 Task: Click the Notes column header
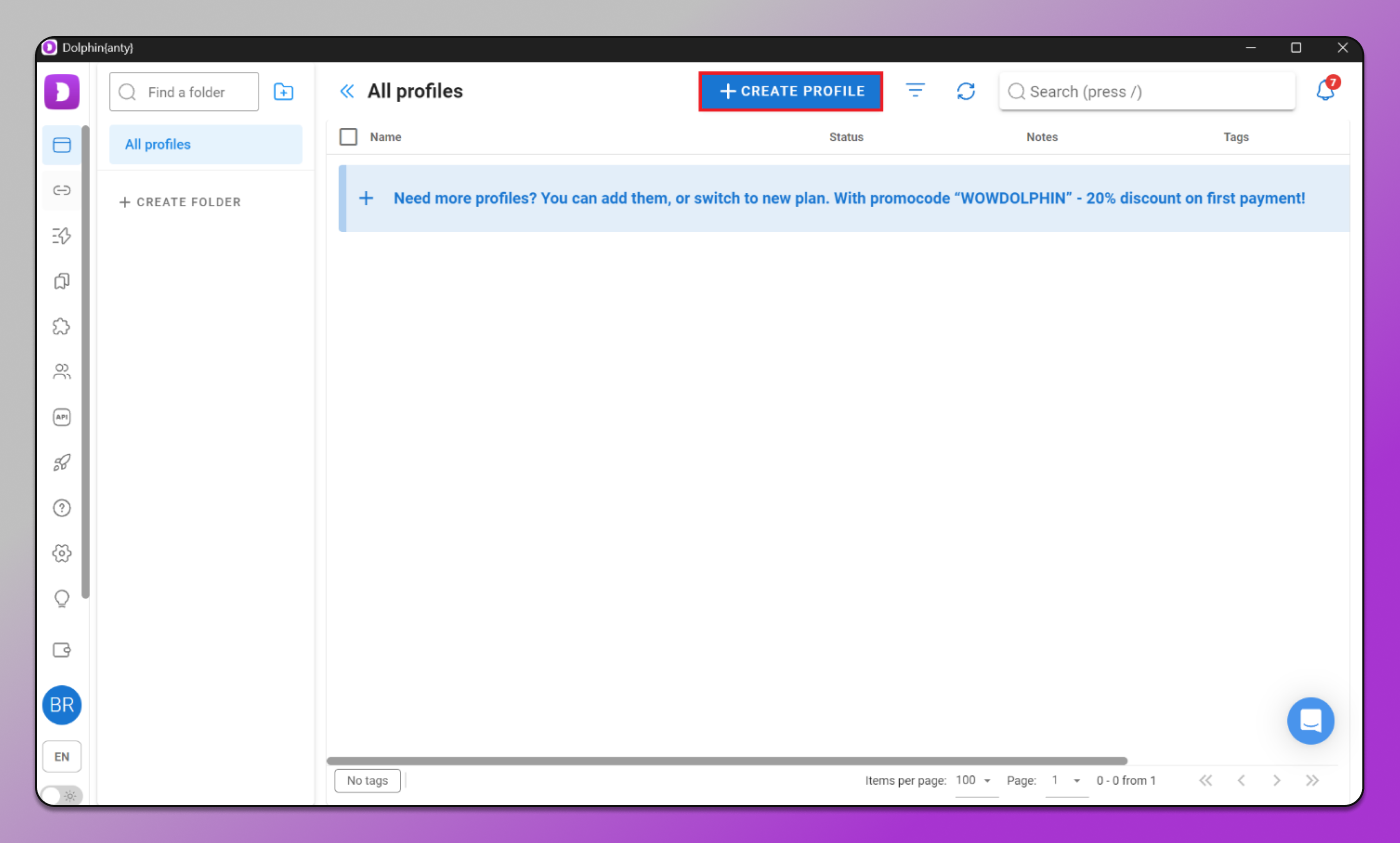[x=1042, y=137]
